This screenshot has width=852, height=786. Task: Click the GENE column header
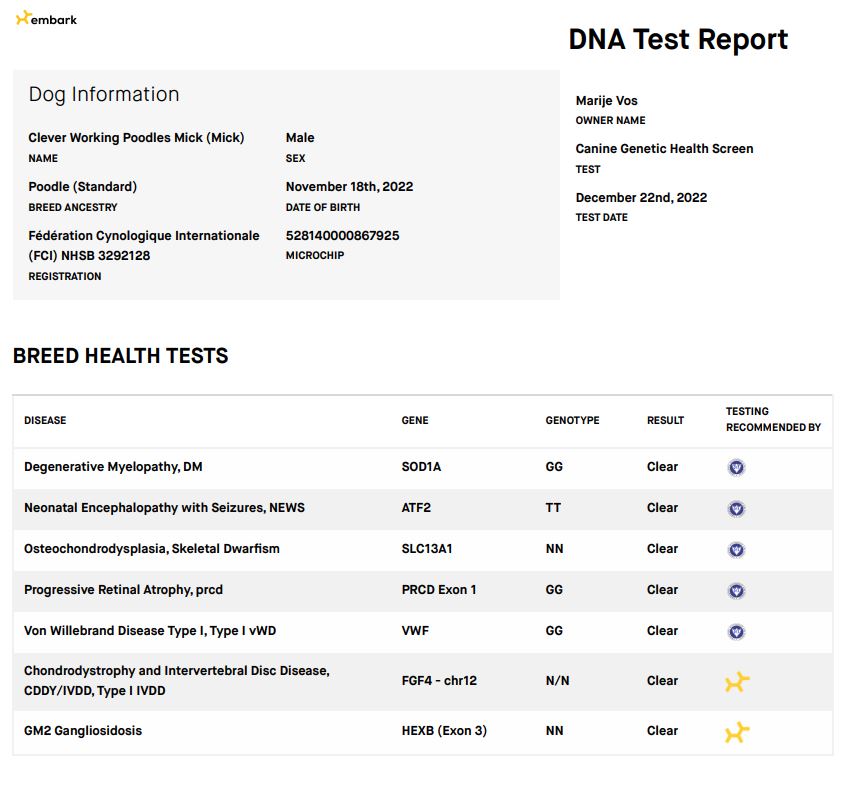(414, 420)
